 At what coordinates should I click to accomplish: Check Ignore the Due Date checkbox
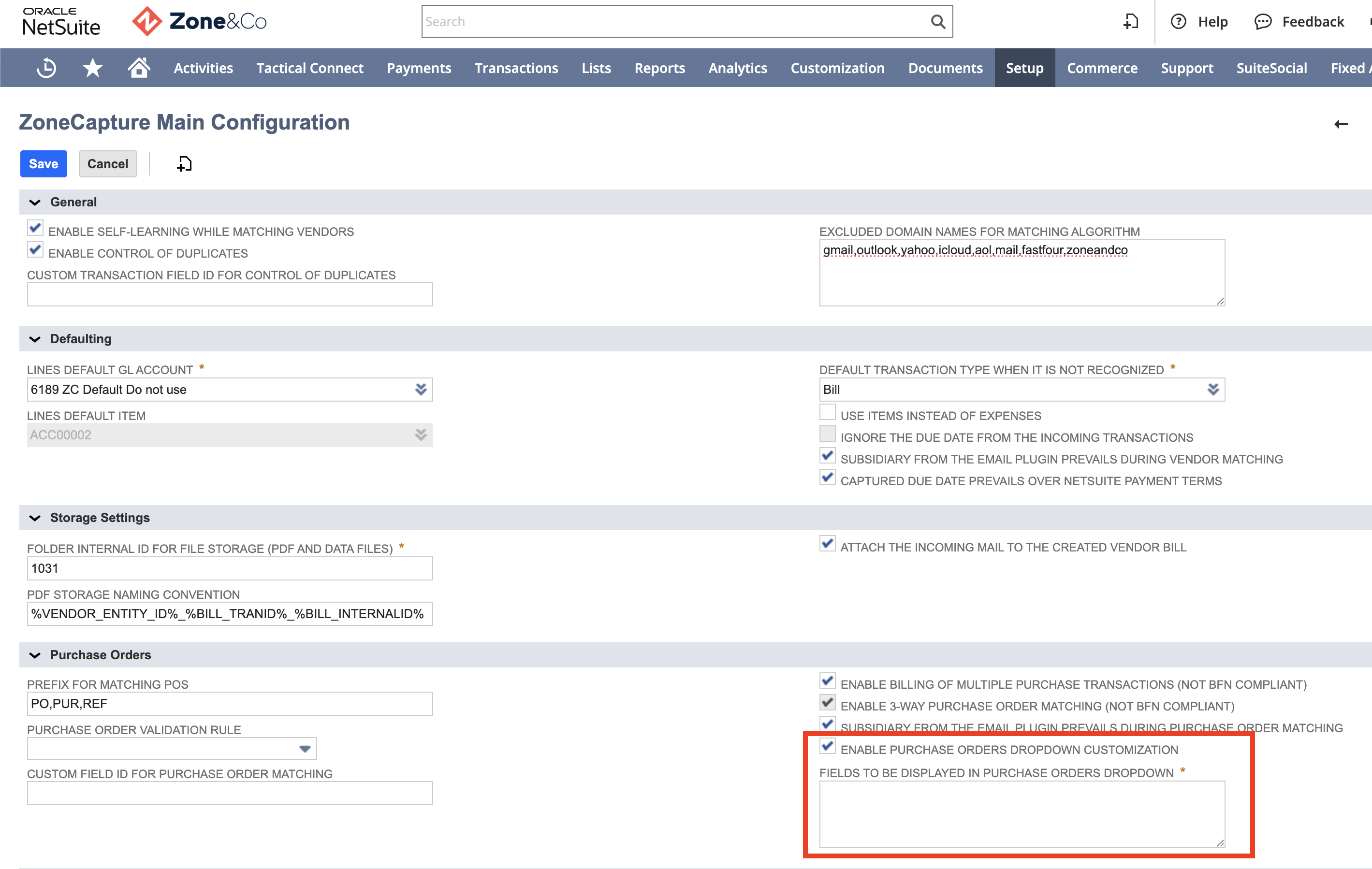(x=827, y=434)
